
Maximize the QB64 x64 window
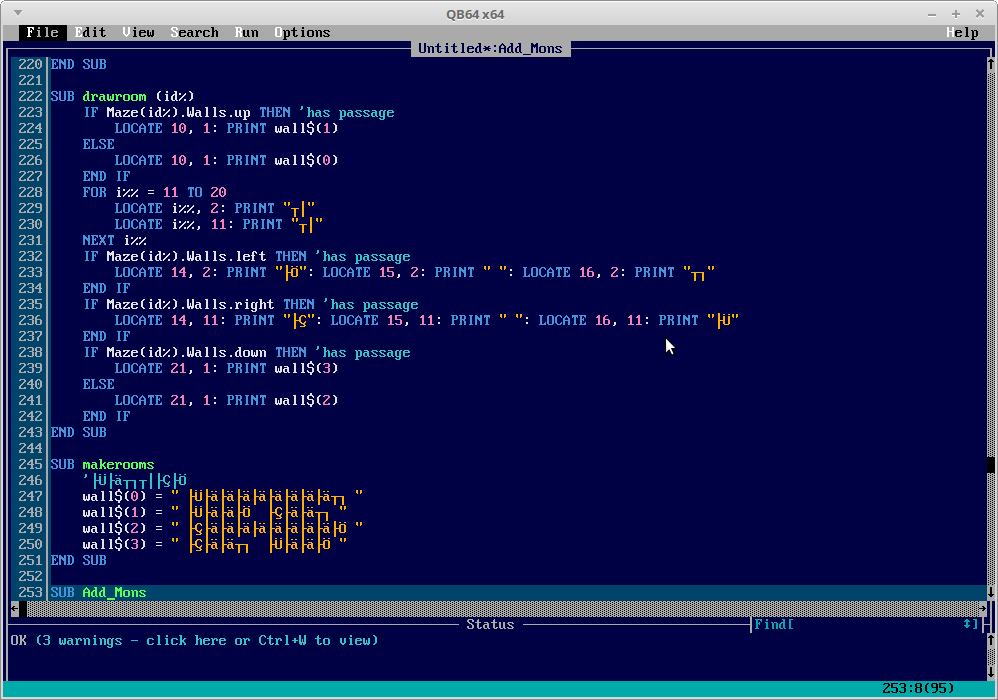(x=955, y=13)
